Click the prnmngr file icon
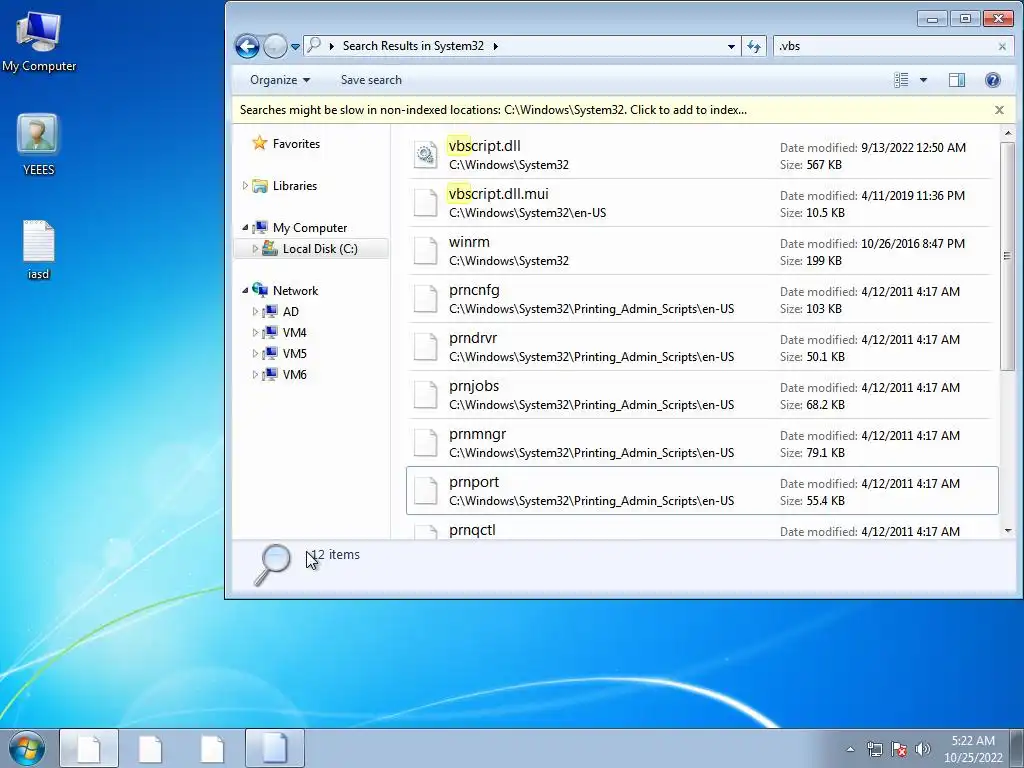The width and height of the screenshot is (1024, 768). tap(426, 443)
